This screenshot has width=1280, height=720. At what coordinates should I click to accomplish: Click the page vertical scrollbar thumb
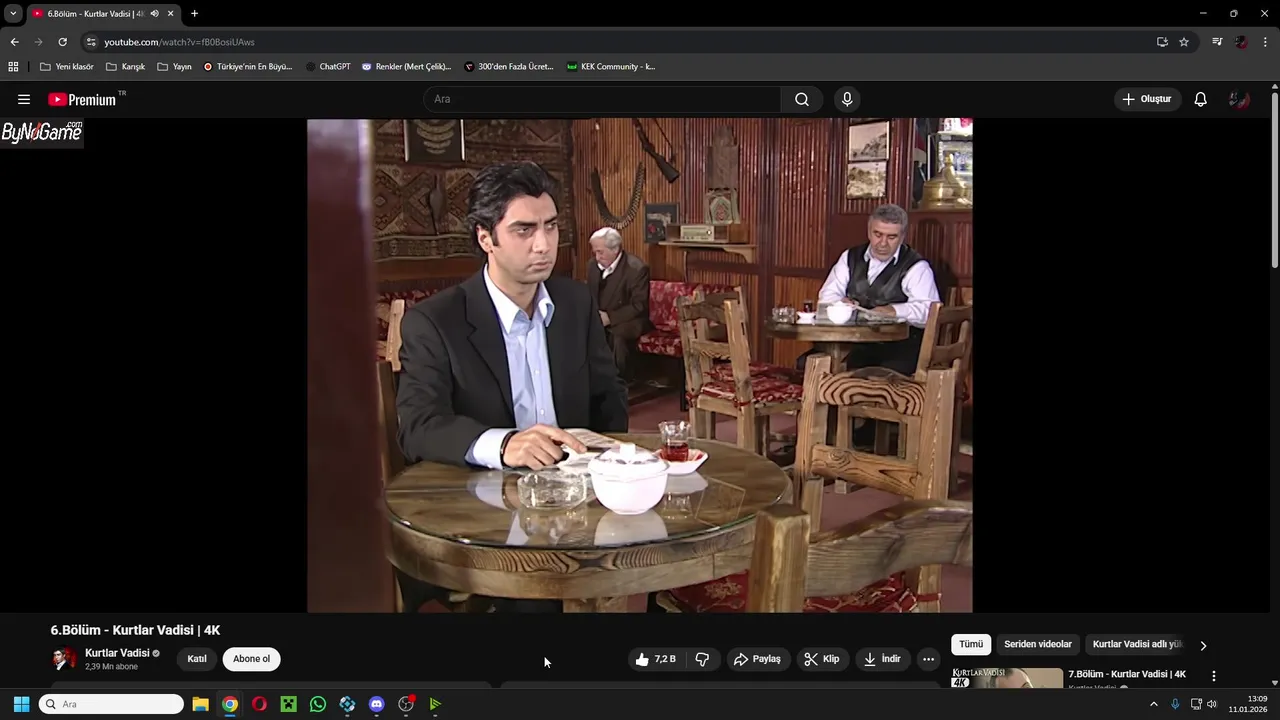tap(1274, 180)
